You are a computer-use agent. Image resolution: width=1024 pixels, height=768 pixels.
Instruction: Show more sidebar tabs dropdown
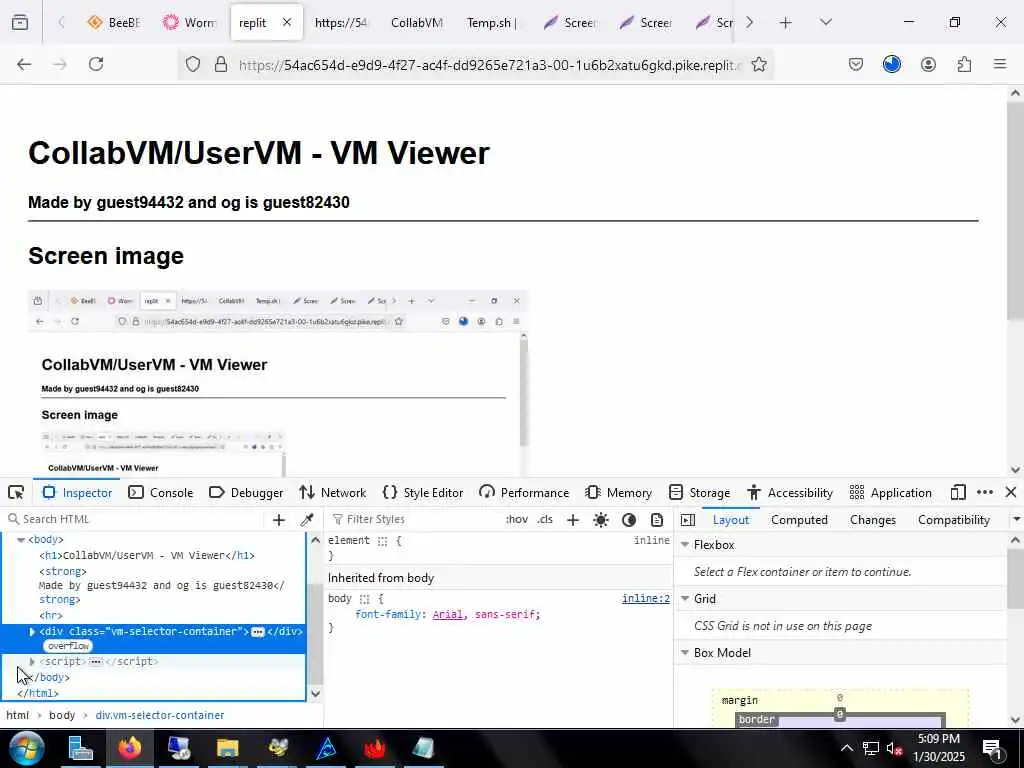tap(1016, 520)
